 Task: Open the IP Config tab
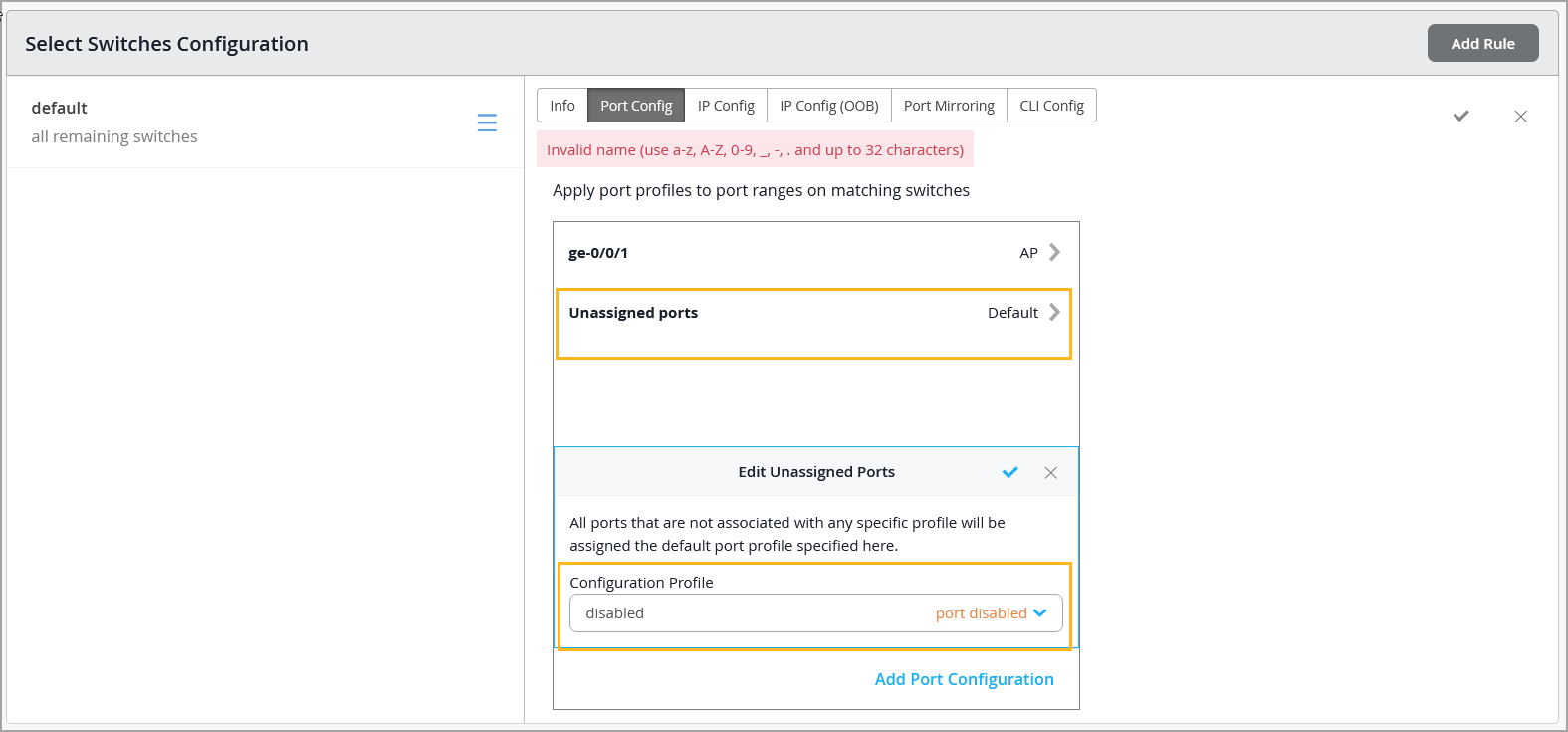coord(726,106)
